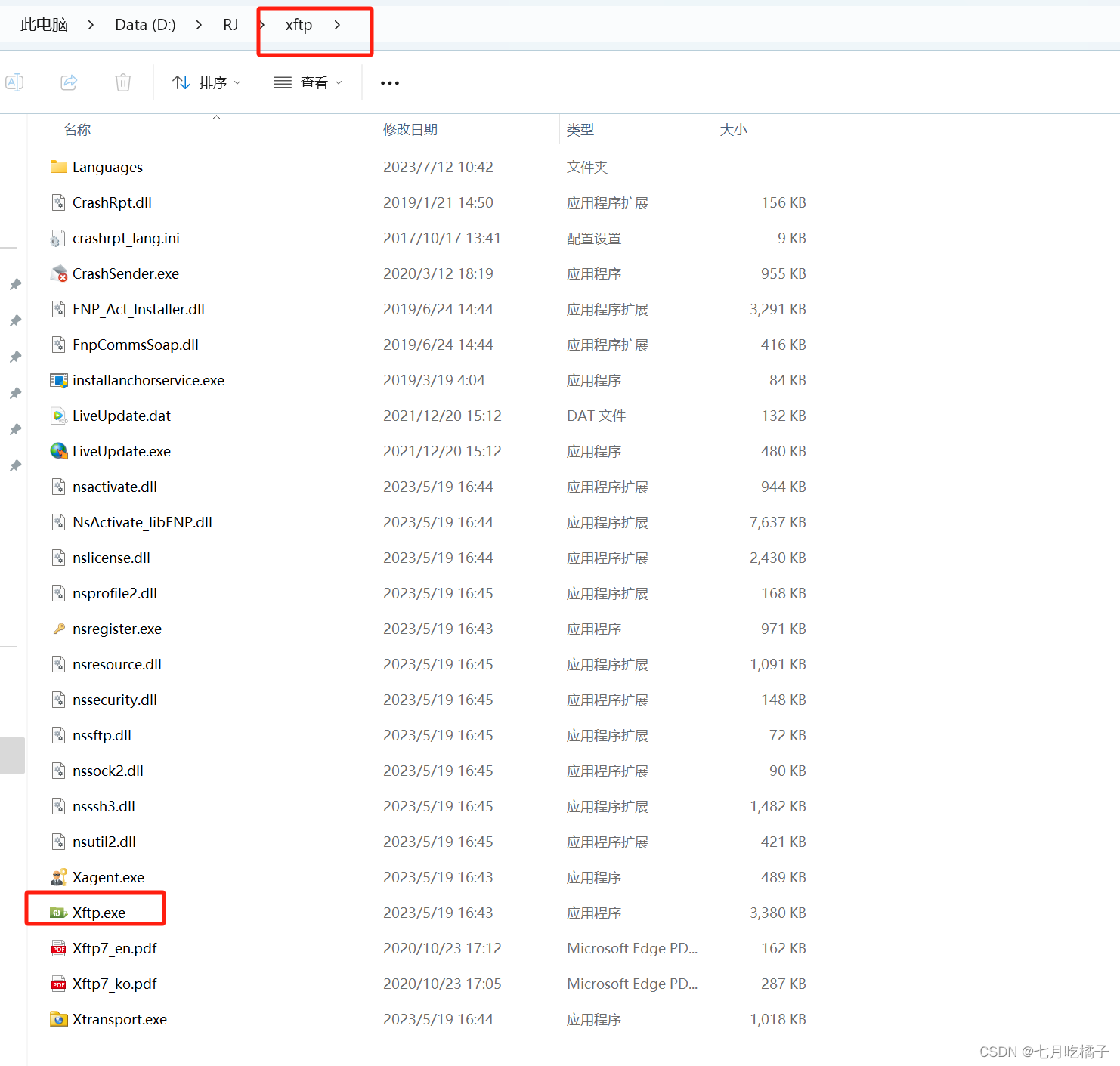Click the 1,018 KB size of Xtransport.exe
The image size is (1120, 1066).
tap(778, 1019)
